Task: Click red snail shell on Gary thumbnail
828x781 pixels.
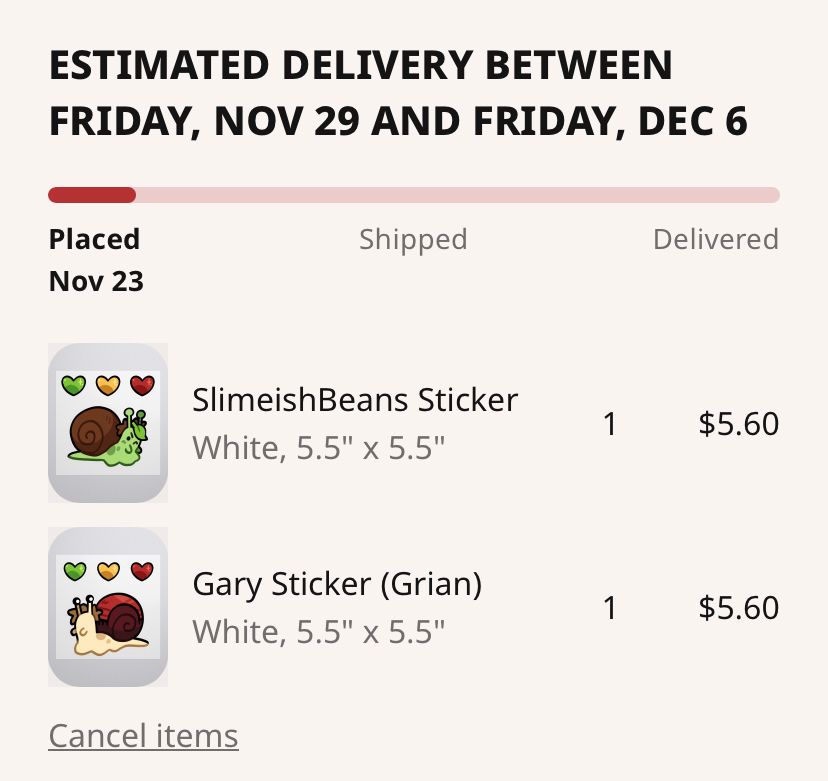Action: point(124,614)
